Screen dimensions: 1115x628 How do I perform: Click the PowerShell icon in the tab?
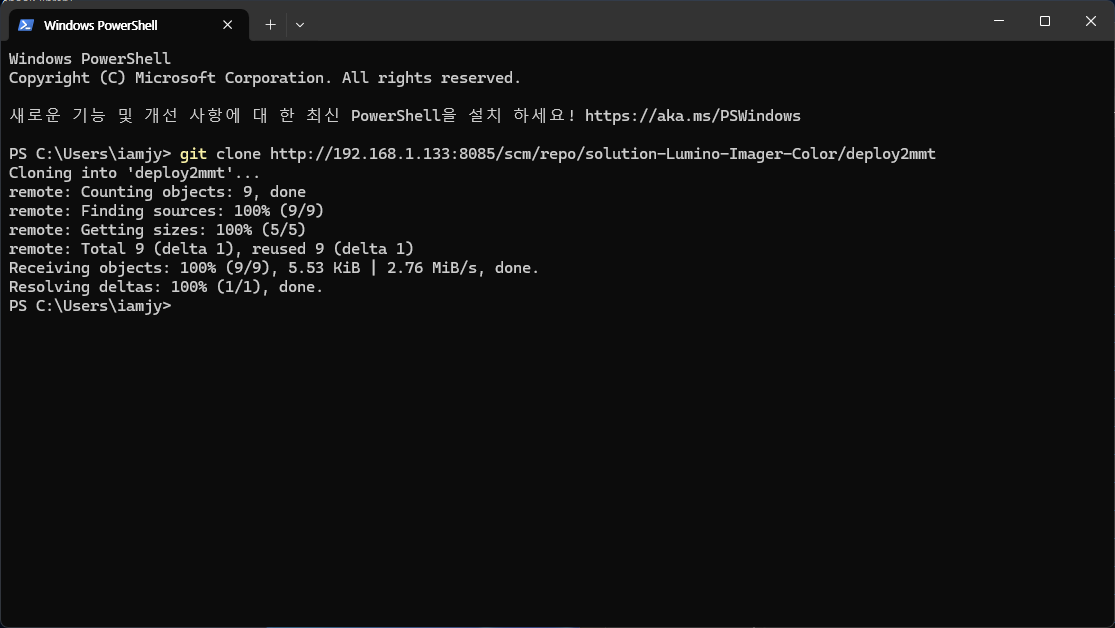point(26,25)
